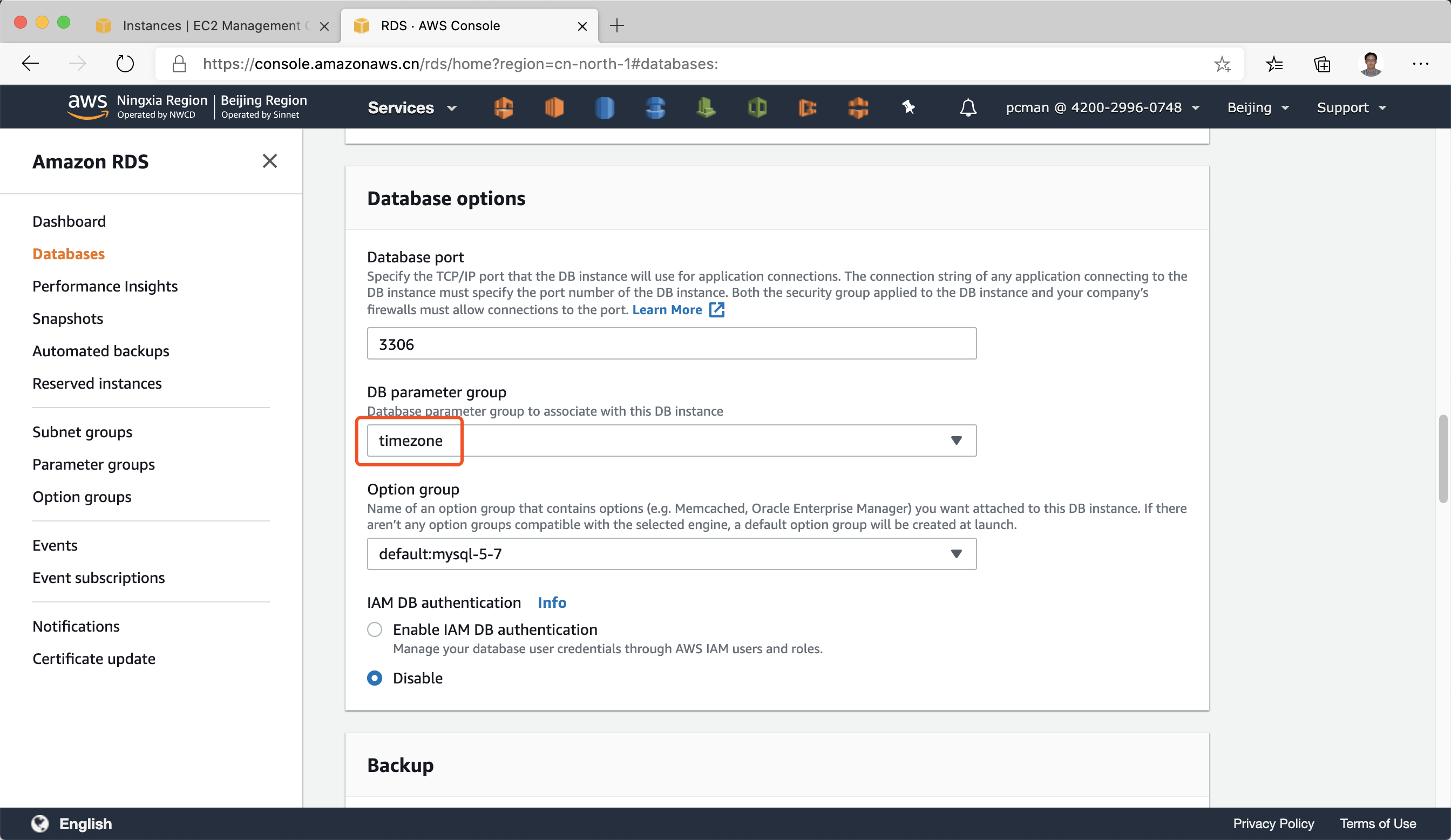Click the notifications bell icon
The height and width of the screenshot is (840, 1451).
coord(968,107)
